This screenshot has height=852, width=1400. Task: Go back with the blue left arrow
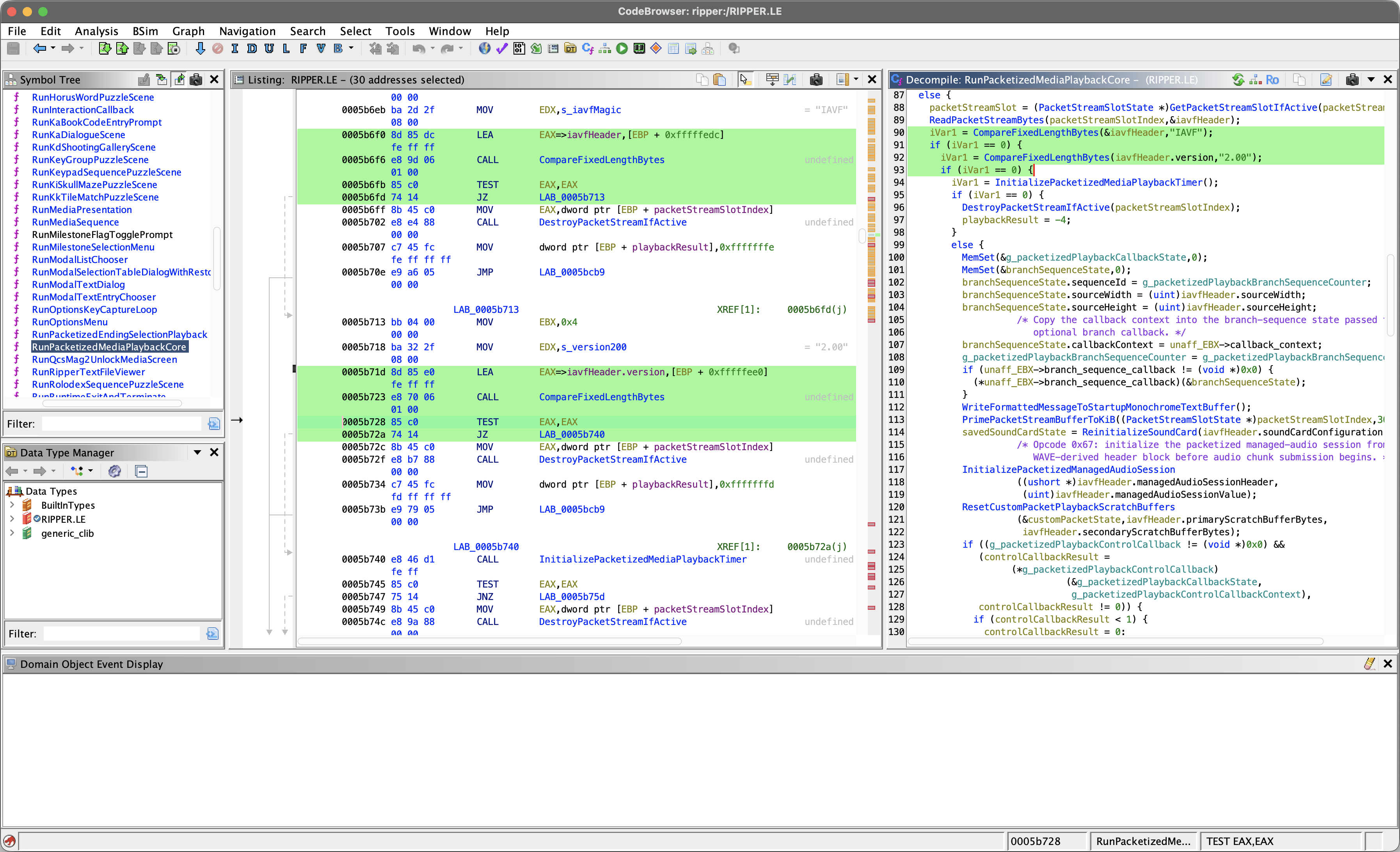[39, 49]
